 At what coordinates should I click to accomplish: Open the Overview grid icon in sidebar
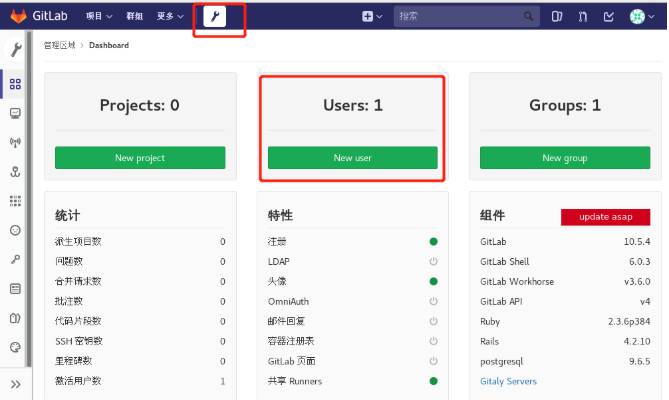pos(15,84)
